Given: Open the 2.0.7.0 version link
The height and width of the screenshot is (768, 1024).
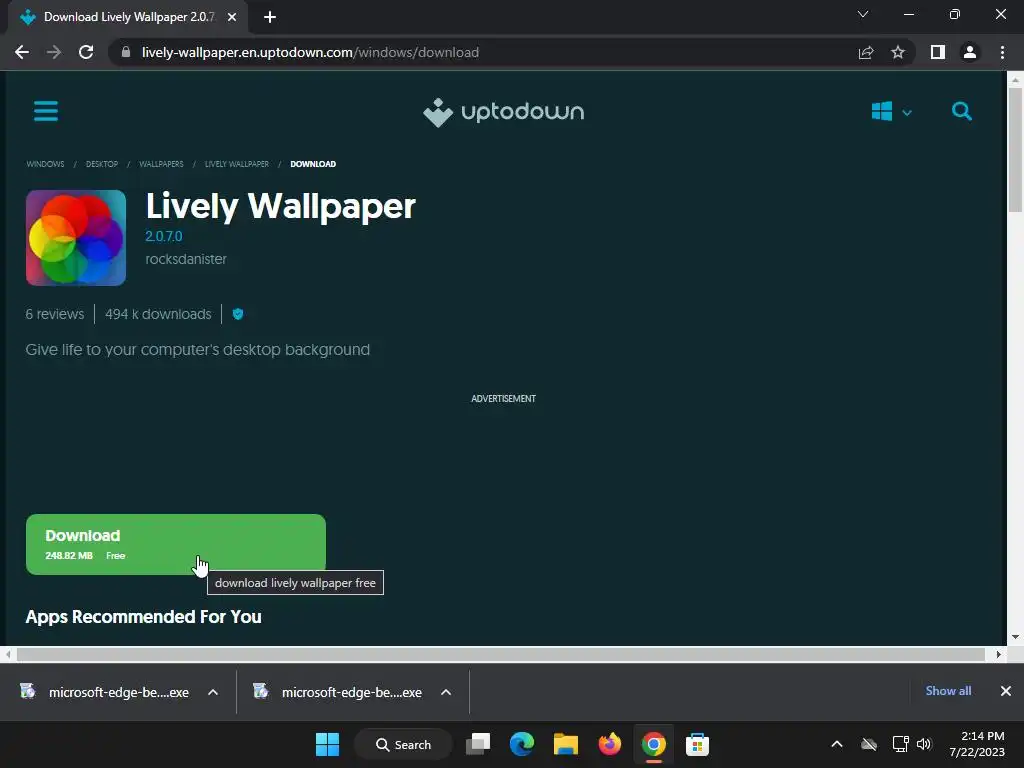Looking at the screenshot, I should pos(163,236).
